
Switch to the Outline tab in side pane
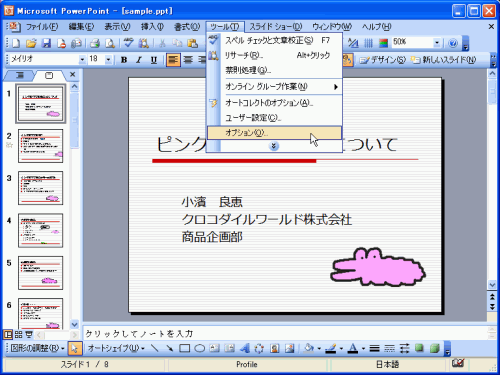pyautogui.click(x=20, y=75)
